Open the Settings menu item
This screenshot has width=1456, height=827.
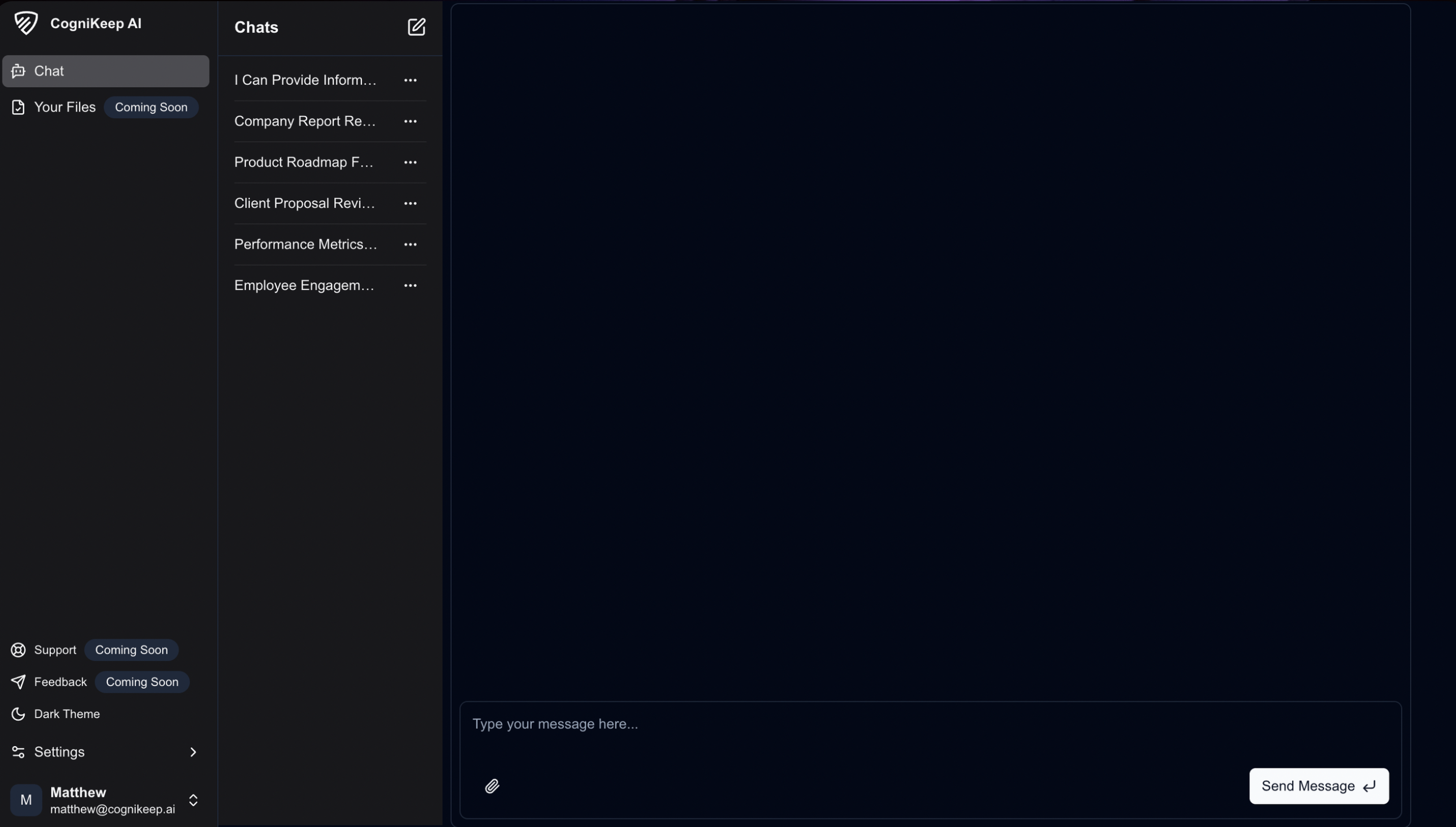(x=106, y=752)
